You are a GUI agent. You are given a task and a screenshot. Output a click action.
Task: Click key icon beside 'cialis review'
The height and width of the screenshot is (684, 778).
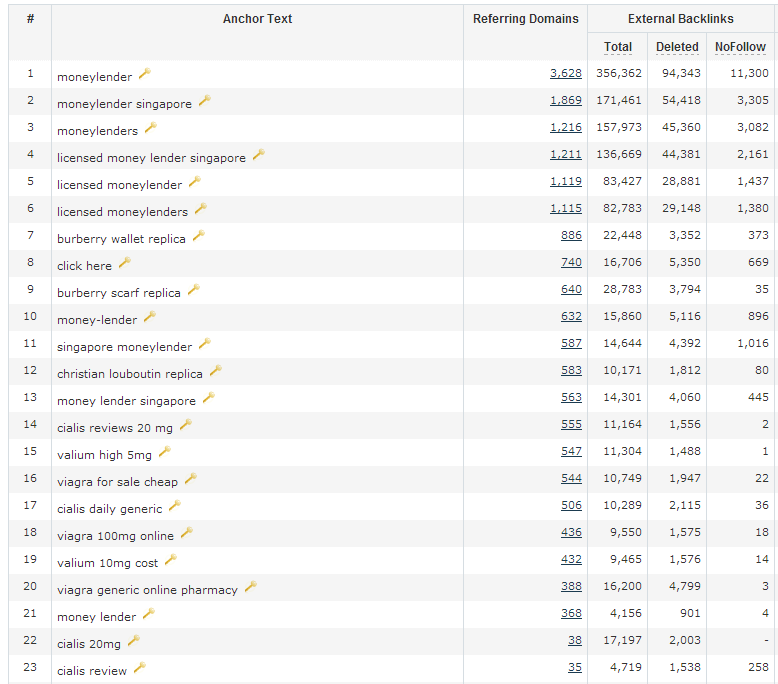[139, 668]
